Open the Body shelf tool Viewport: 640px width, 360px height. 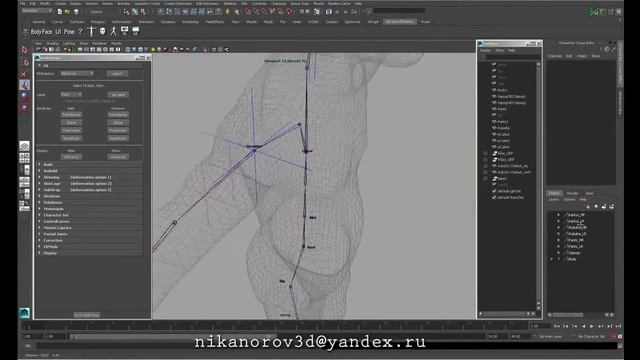pyautogui.click(x=36, y=31)
